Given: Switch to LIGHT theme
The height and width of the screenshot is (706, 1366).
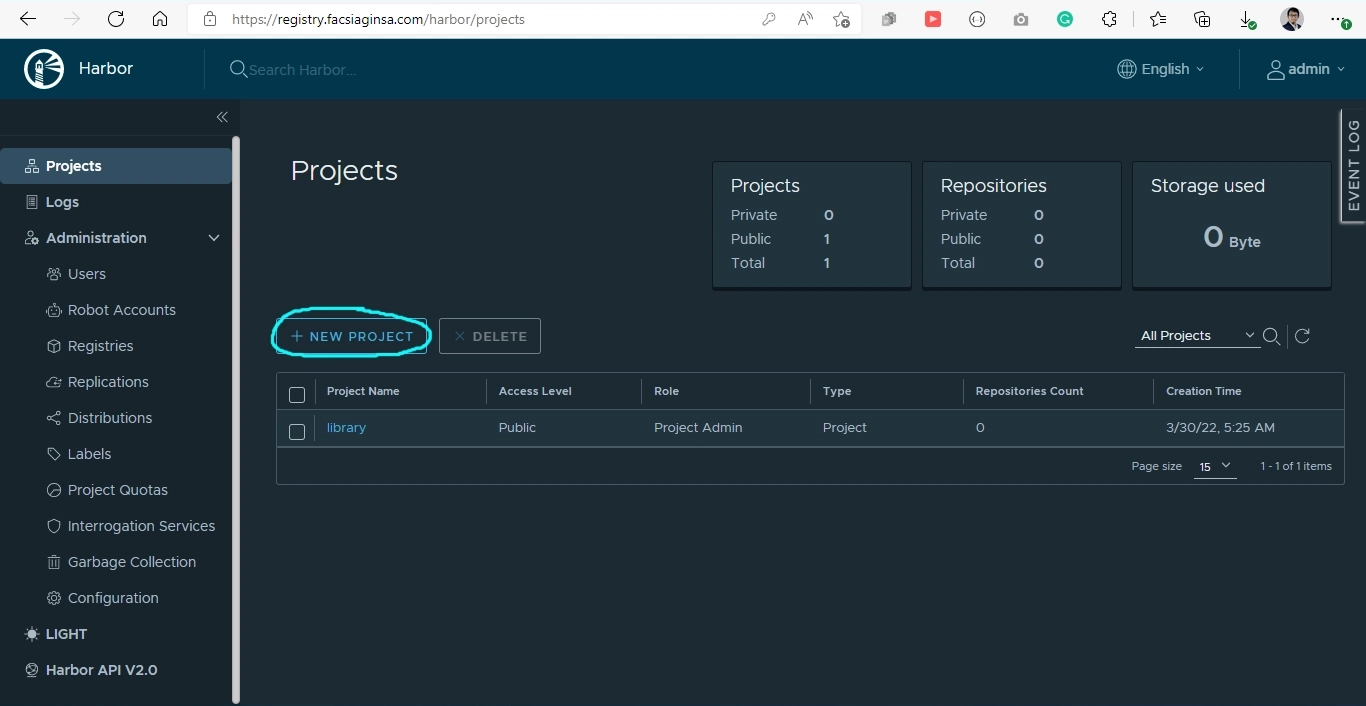Looking at the screenshot, I should click(x=56, y=634).
